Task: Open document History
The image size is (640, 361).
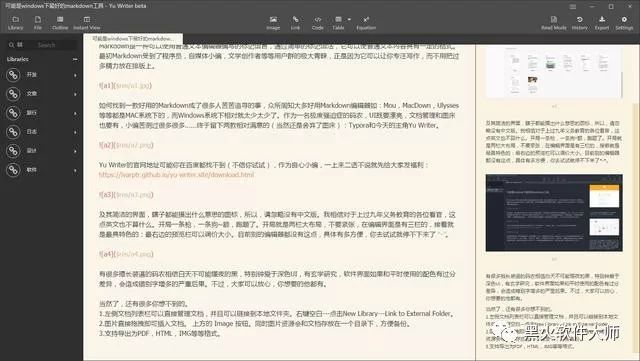Action: coord(580,23)
